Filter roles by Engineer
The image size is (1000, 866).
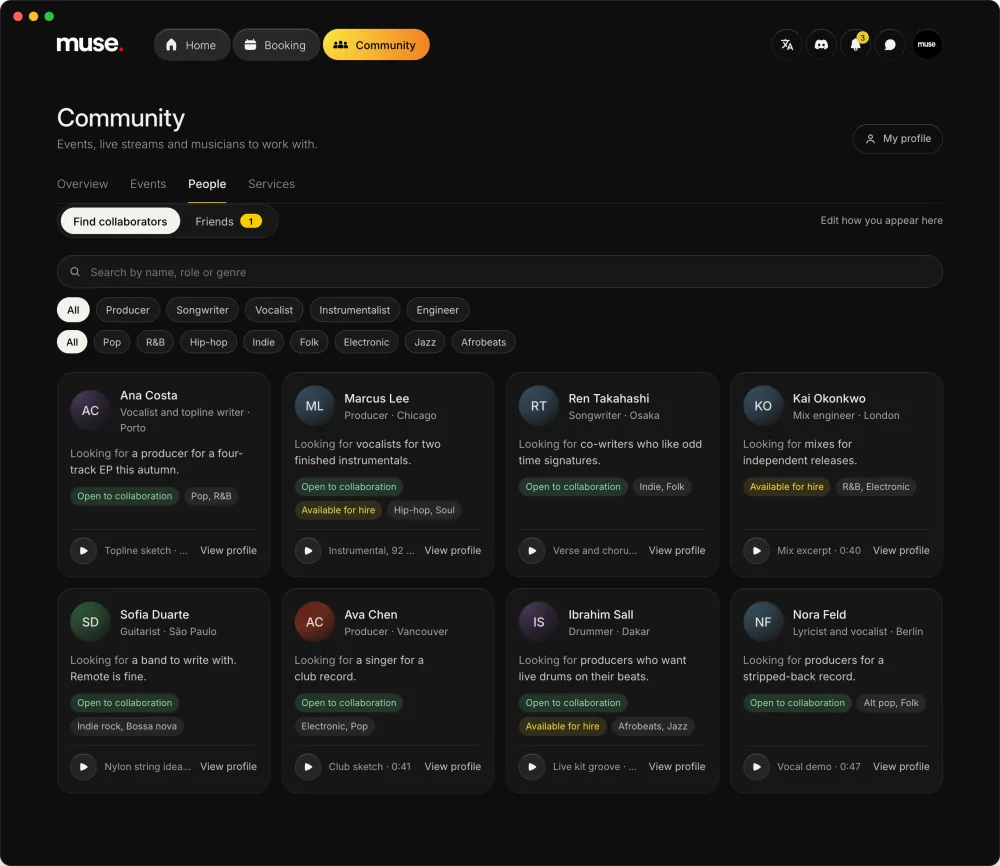438,310
